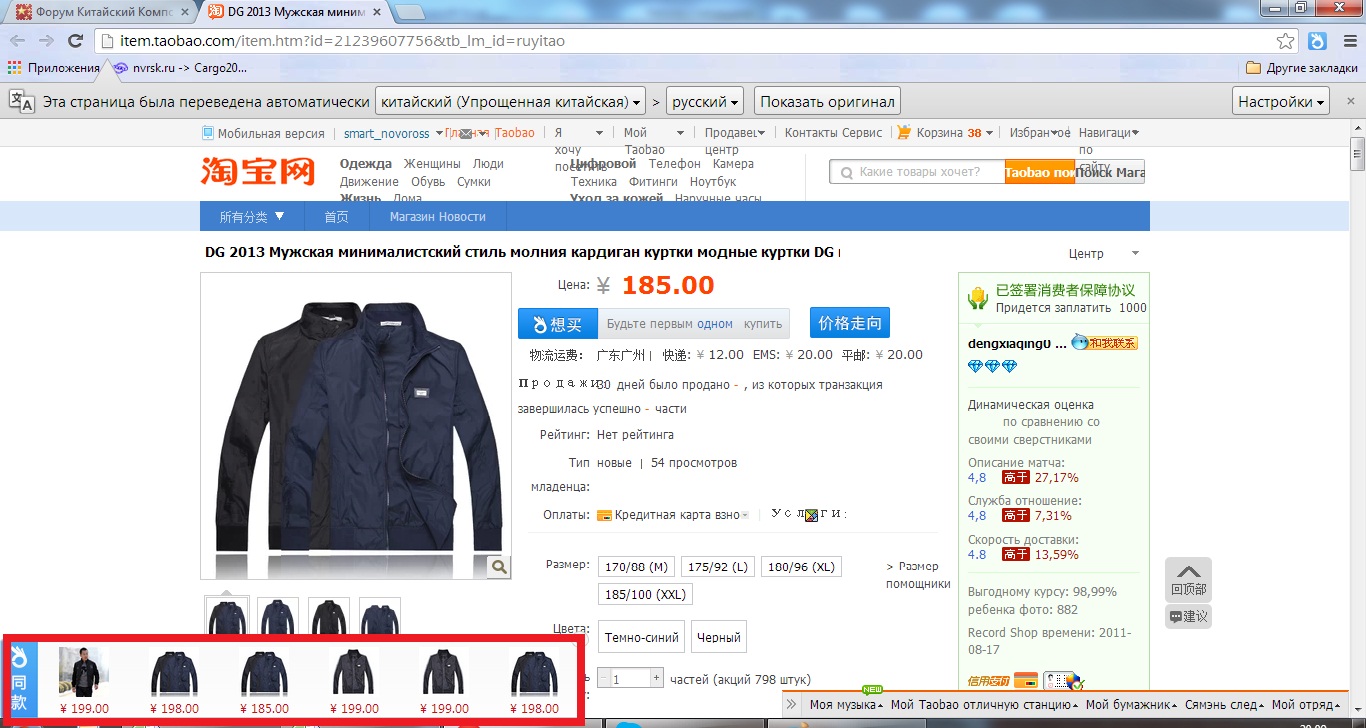1366x728 pixels.
Task: Open the 建议 feedback button
Action: [x=1188, y=616]
